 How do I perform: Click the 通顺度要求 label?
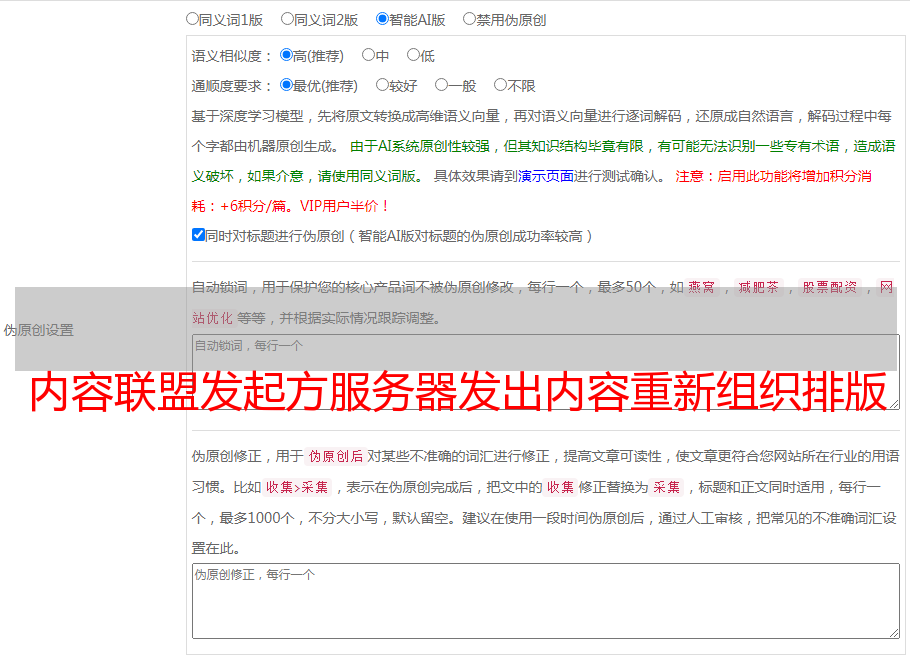(x=232, y=87)
